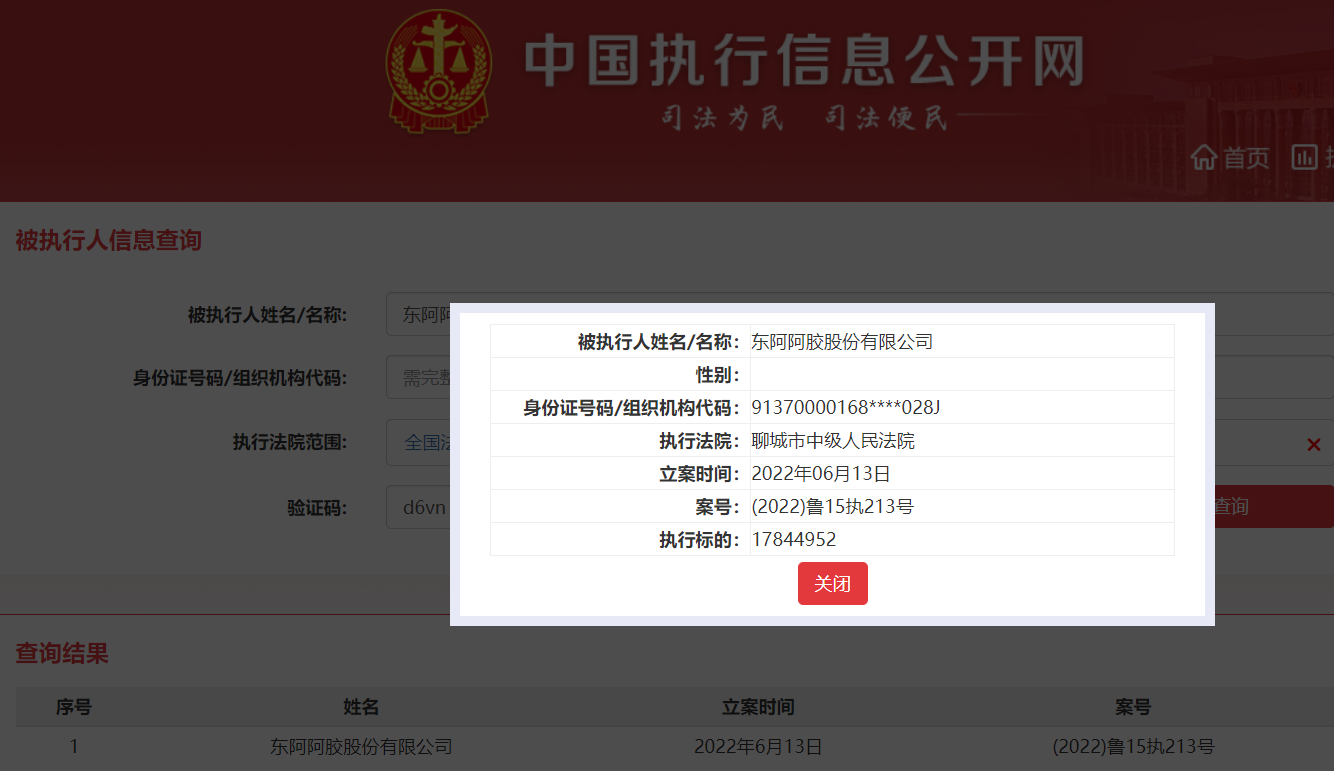Focus the 被执行人姓名/名称 input field

point(860,314)
